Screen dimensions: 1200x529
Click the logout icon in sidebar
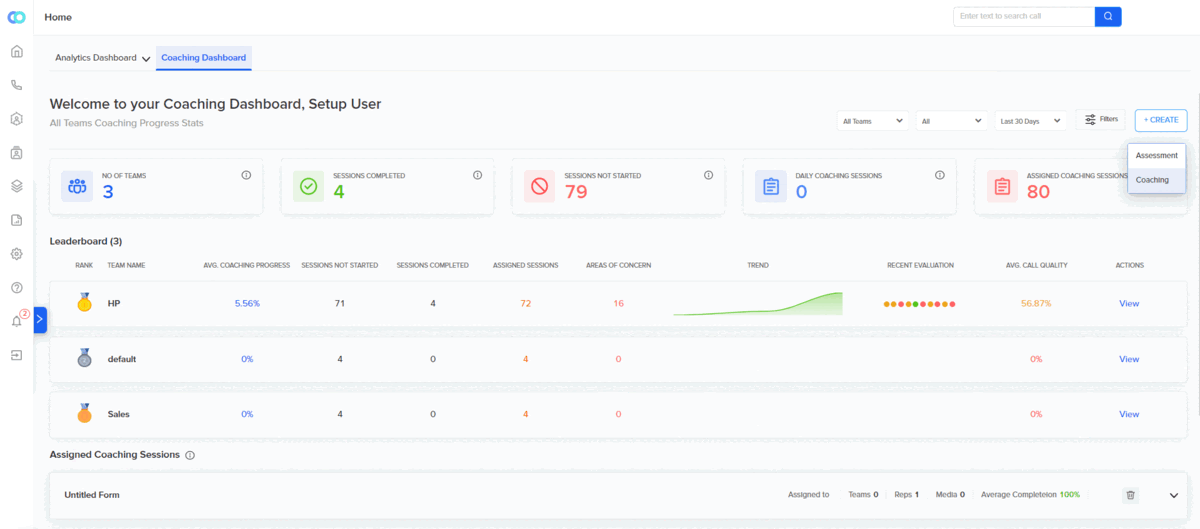tap(16, 355)
